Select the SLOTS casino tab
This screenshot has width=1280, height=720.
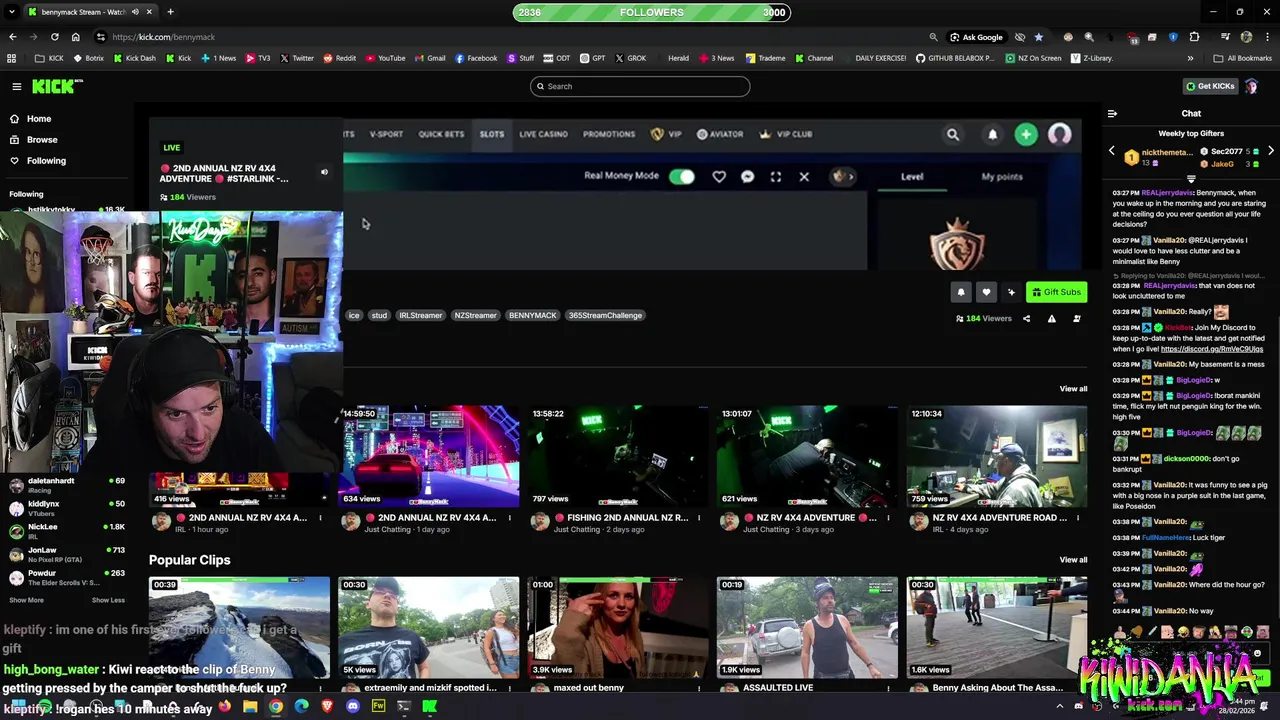point(492,134)
